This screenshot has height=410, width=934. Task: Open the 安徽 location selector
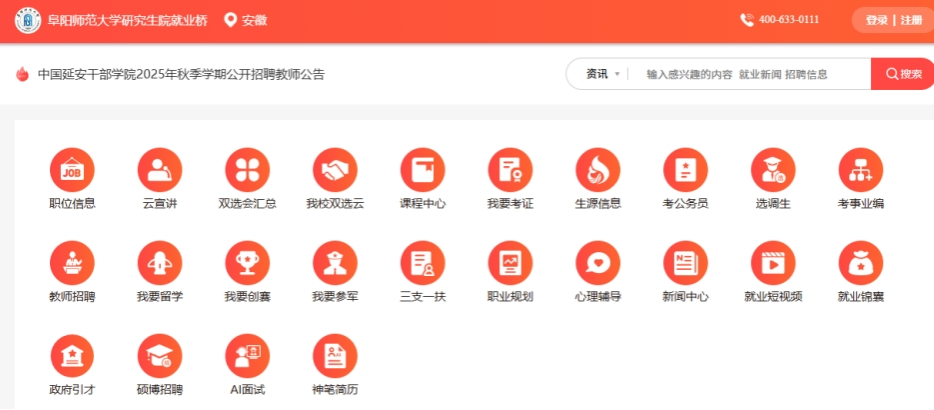pyautogui.click(x=246, y=20)
